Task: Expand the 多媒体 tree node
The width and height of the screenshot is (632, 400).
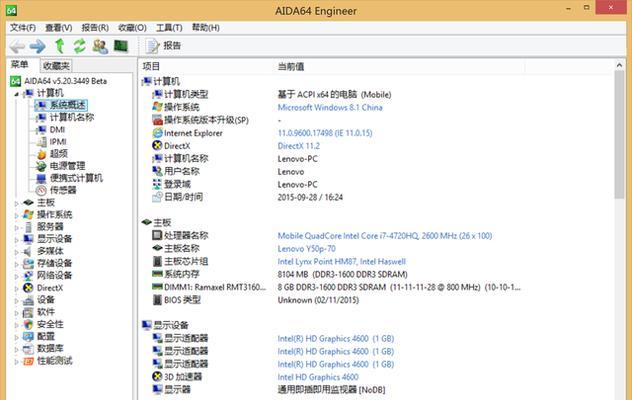Action: tap(17, 252)
